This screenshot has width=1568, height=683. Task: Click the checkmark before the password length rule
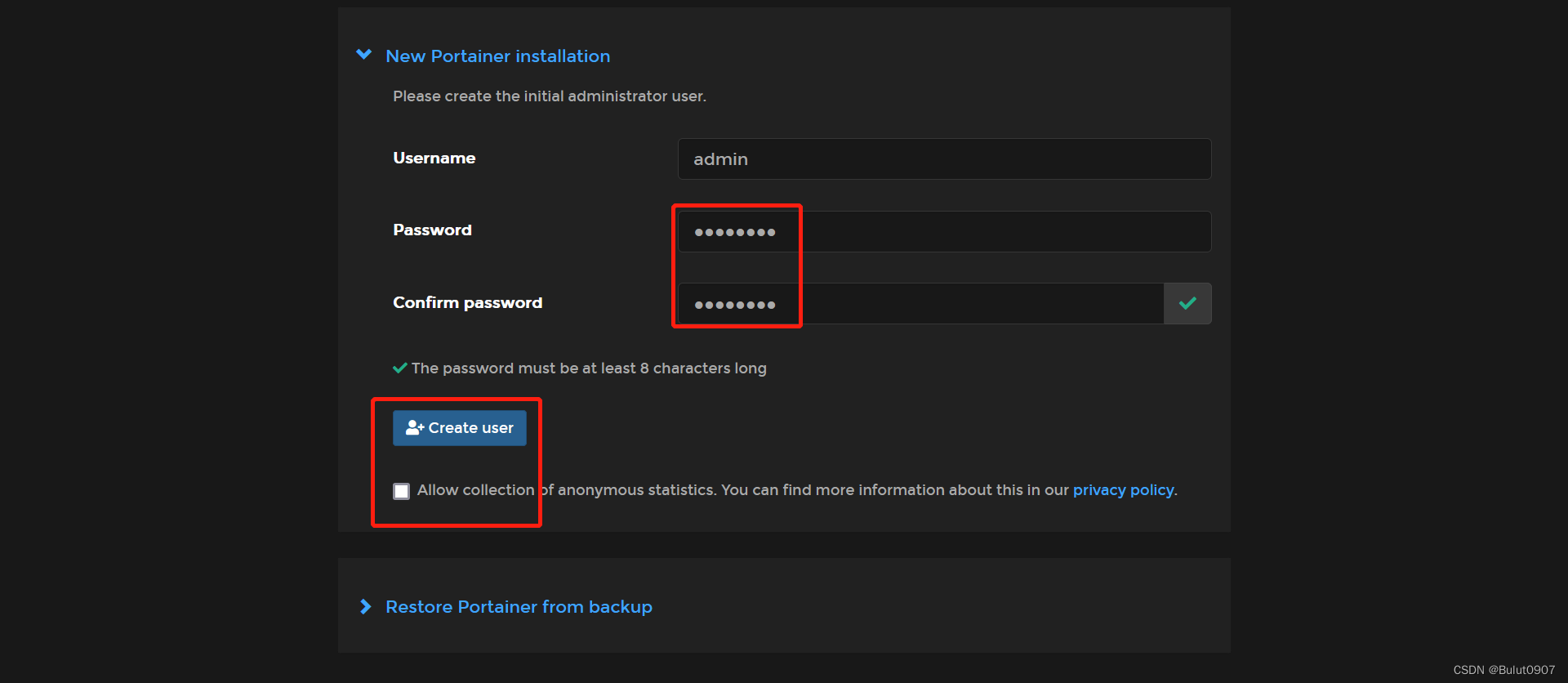[400, 368]
